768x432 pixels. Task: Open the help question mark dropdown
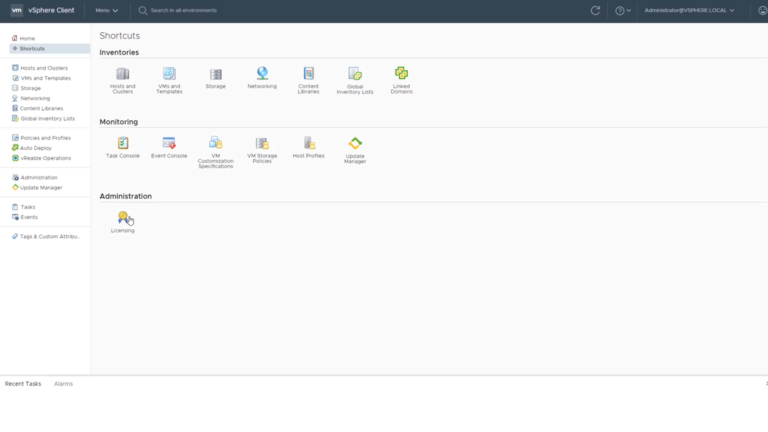623,10
